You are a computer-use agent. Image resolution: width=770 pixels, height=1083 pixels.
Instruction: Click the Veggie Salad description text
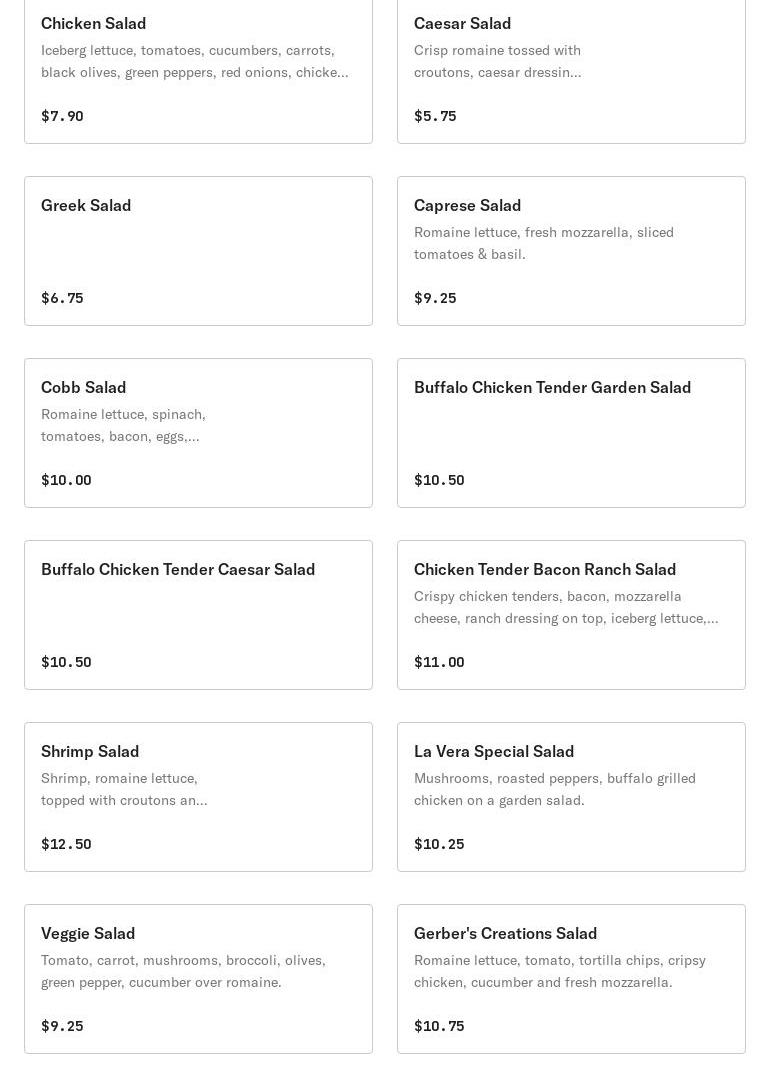[x=183, y=971]
